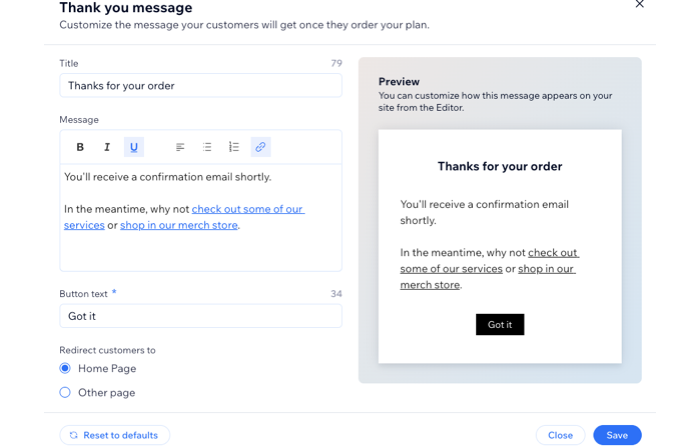Select the Home Page radio option
The width and height of the screenshot is (700, 448).
tap(65, 368)
